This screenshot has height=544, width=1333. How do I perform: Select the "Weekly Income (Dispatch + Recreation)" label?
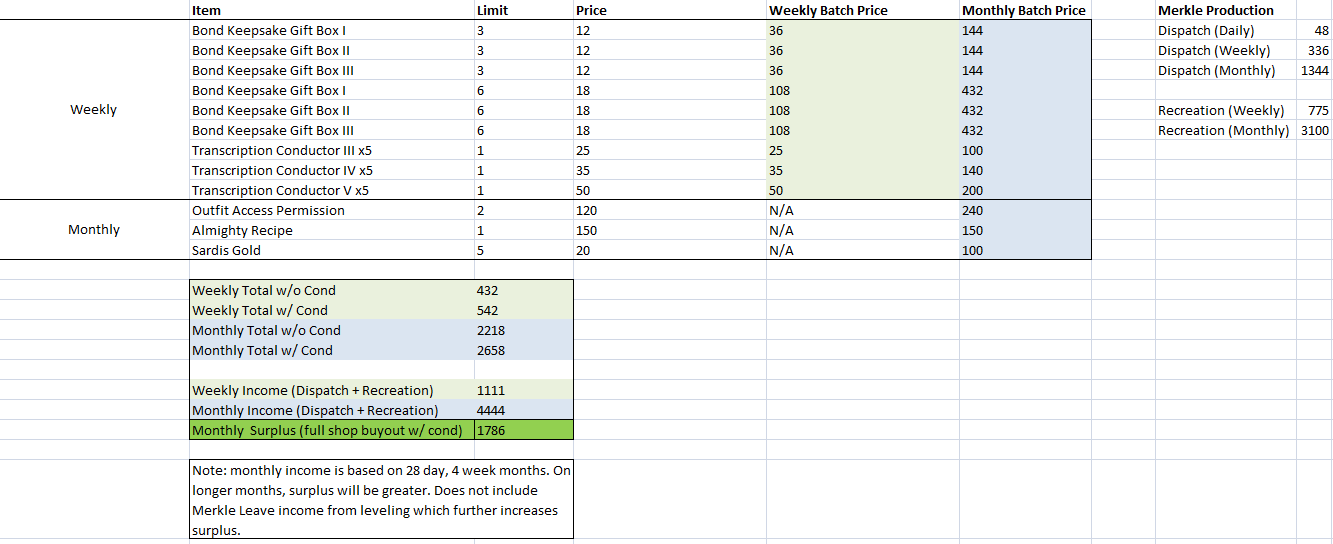(332, 390)
